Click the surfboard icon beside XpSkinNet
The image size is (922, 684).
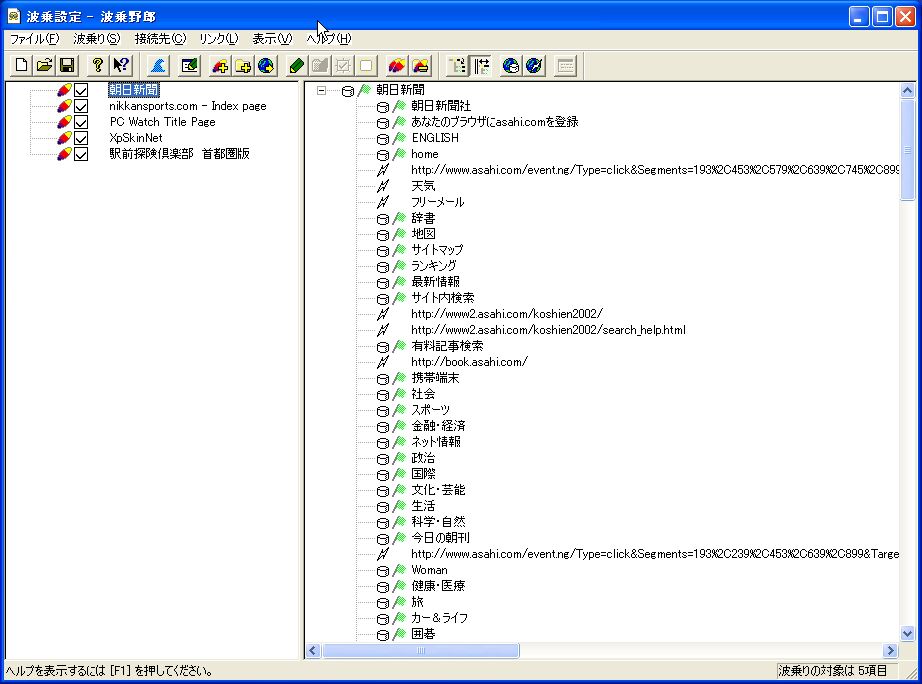[64, 138]
